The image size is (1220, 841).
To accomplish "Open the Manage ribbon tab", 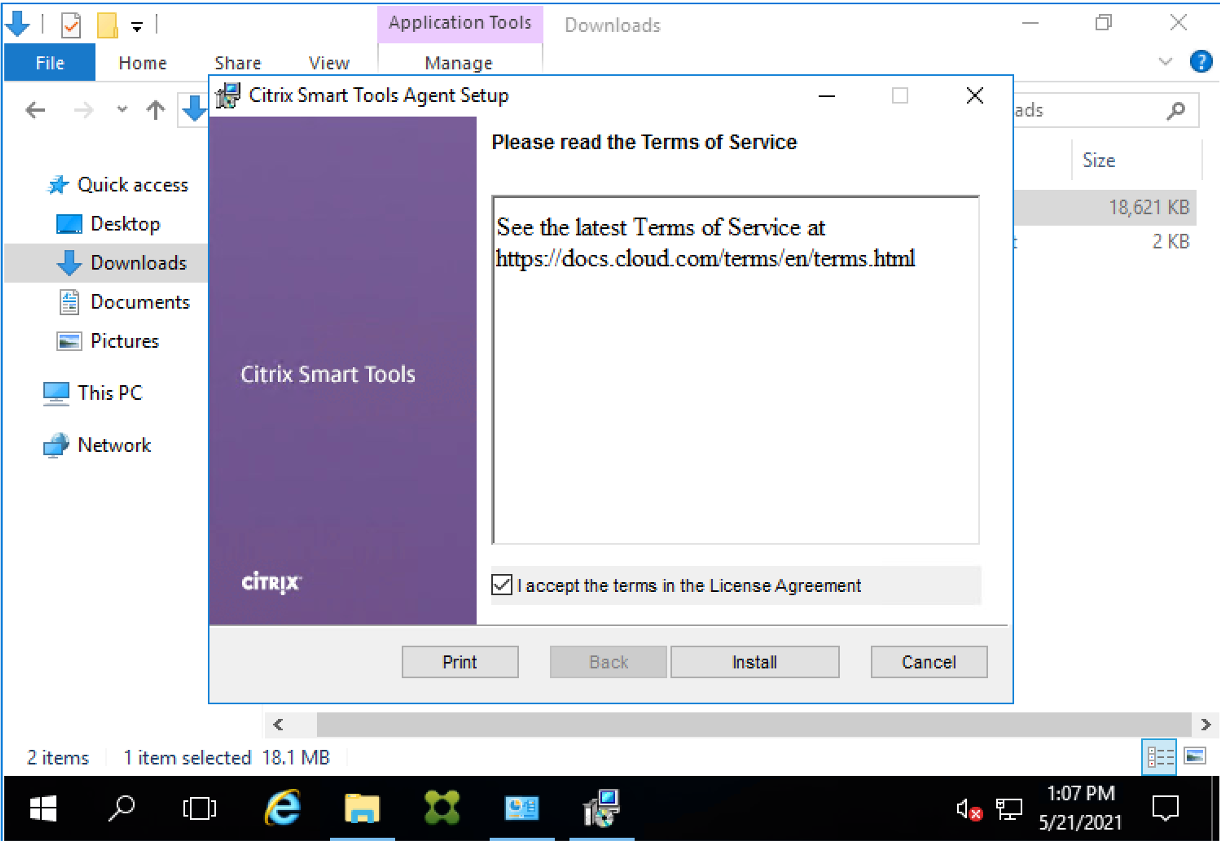I will pos(459,63).
